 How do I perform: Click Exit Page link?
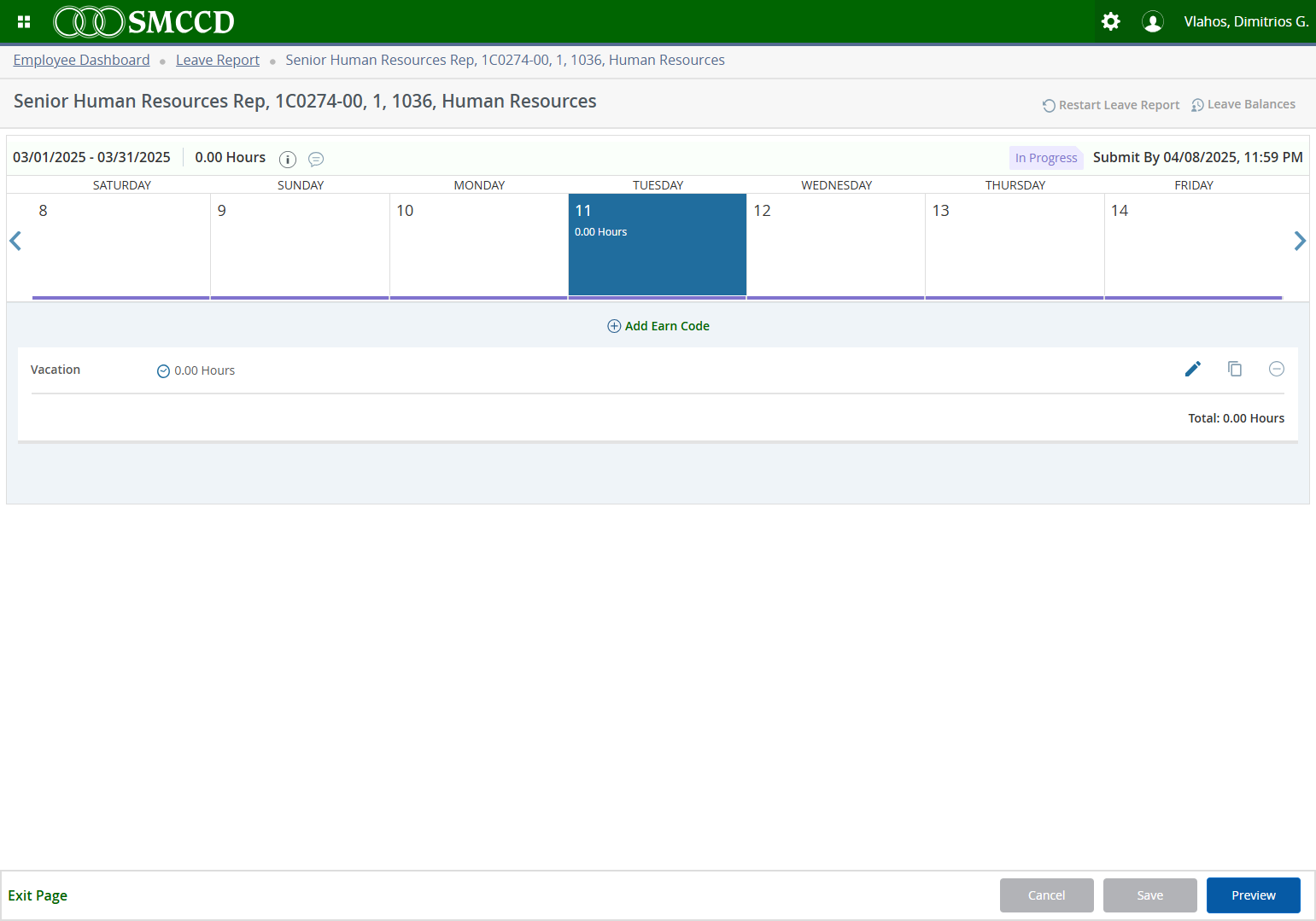[38, 895]
